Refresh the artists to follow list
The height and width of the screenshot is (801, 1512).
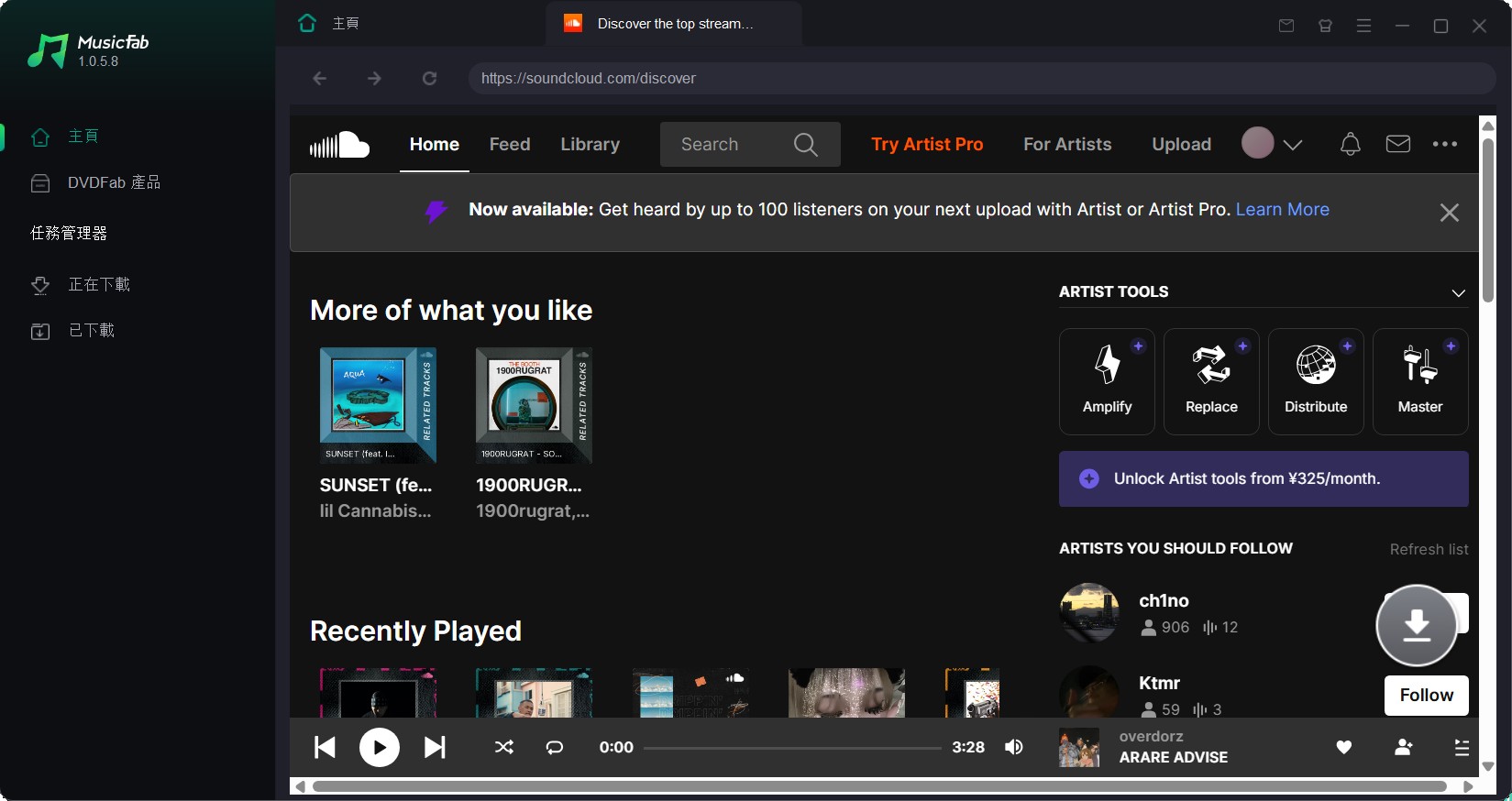[1429, 549]
